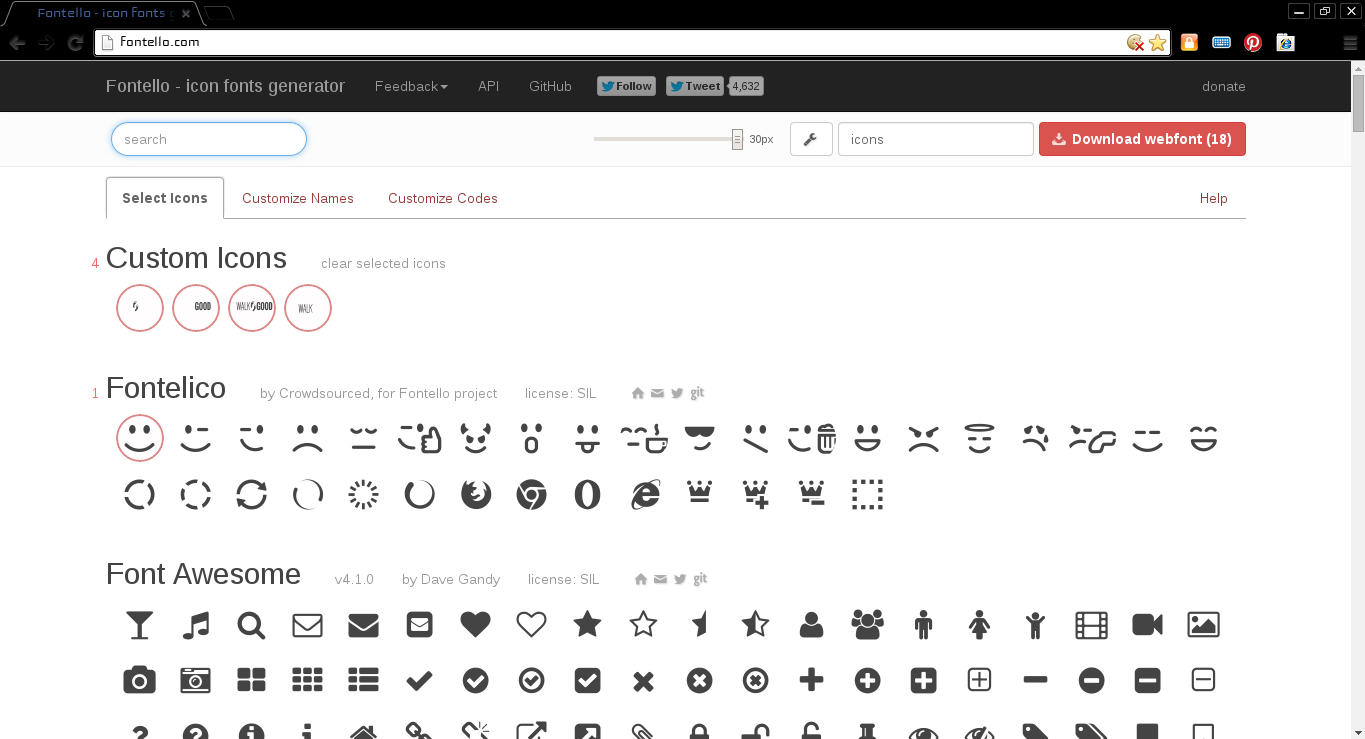Screen dimensions: 1365x739
Task: Switch to the Customize Names tab
Action: 297,198
